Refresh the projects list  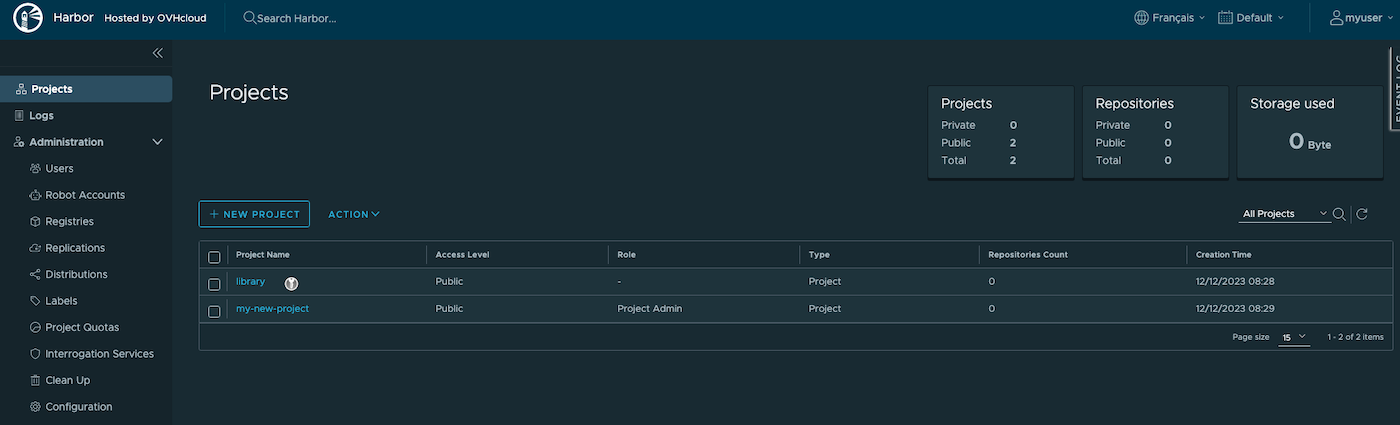coord(1361,214)
